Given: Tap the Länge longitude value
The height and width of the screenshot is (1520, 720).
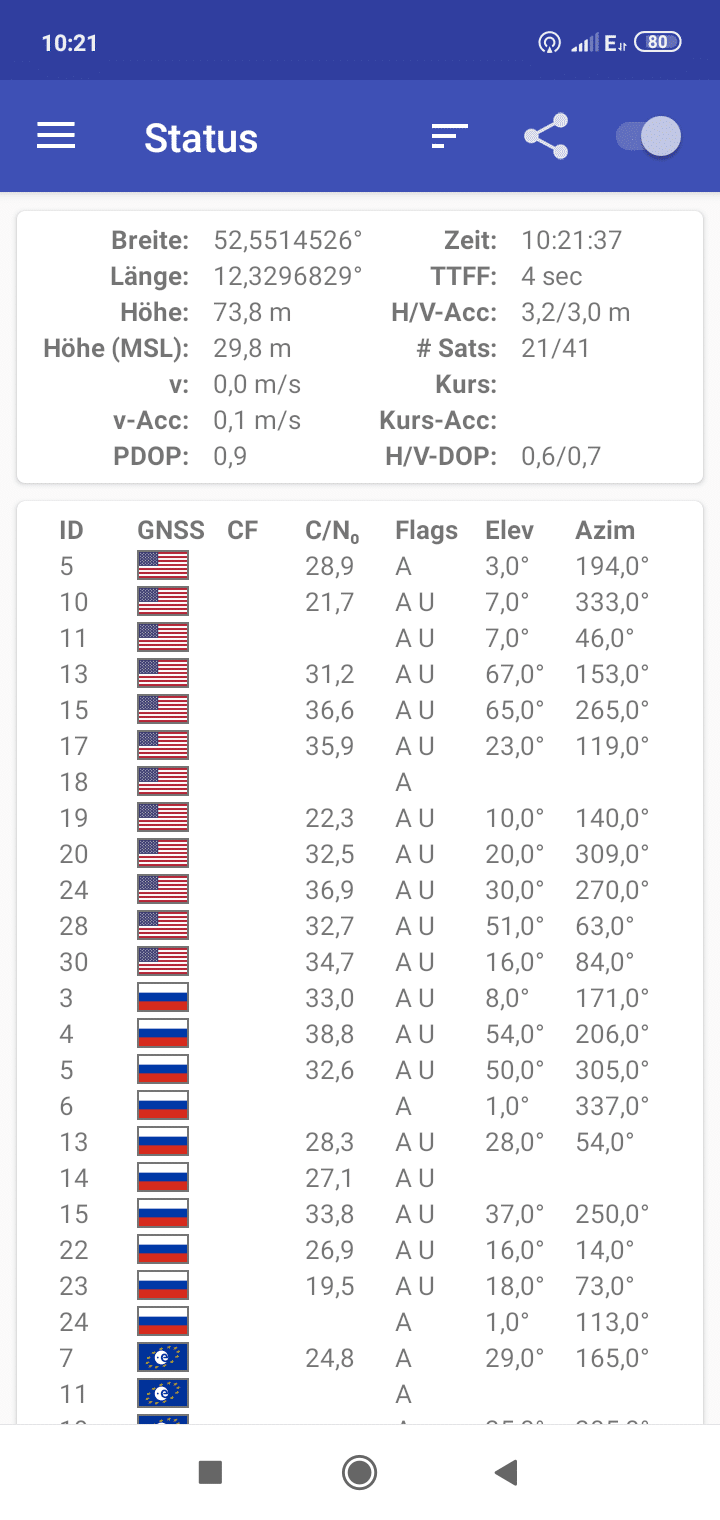Looking at the screenshot, I should pyautogui.click(x=288, y=276).
